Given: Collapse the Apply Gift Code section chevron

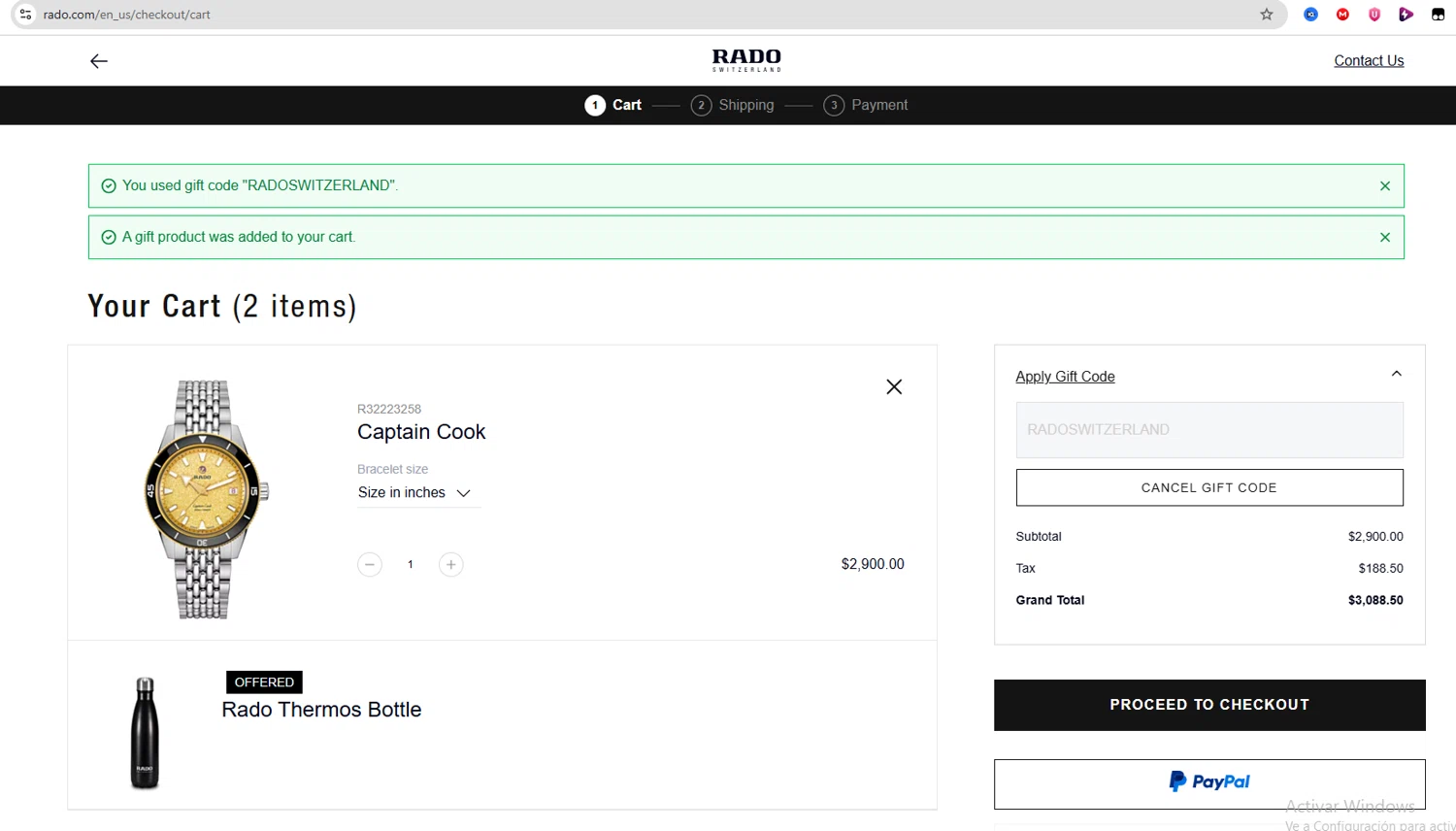Looking at the screenshot, I should click(1396, 374).
